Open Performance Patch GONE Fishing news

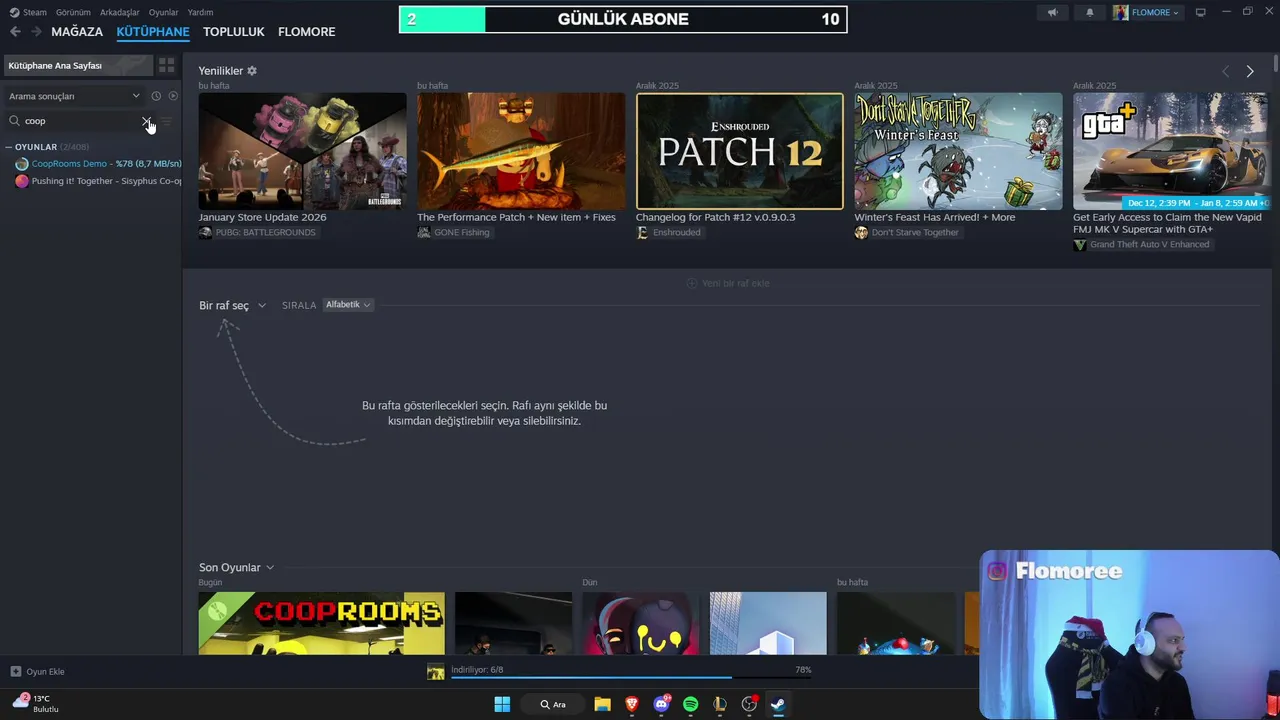[521, 151]
